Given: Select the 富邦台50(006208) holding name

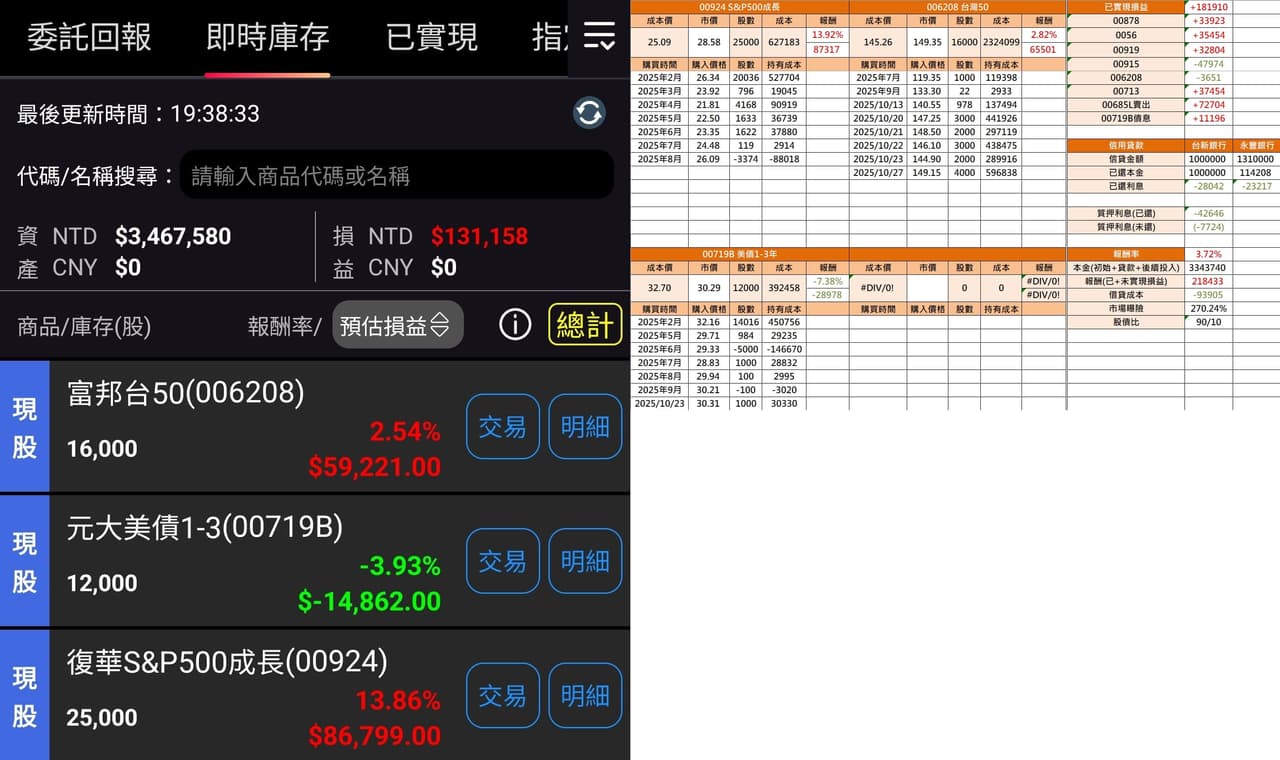Looking at the screenshot, I should [x=185, y=393].
